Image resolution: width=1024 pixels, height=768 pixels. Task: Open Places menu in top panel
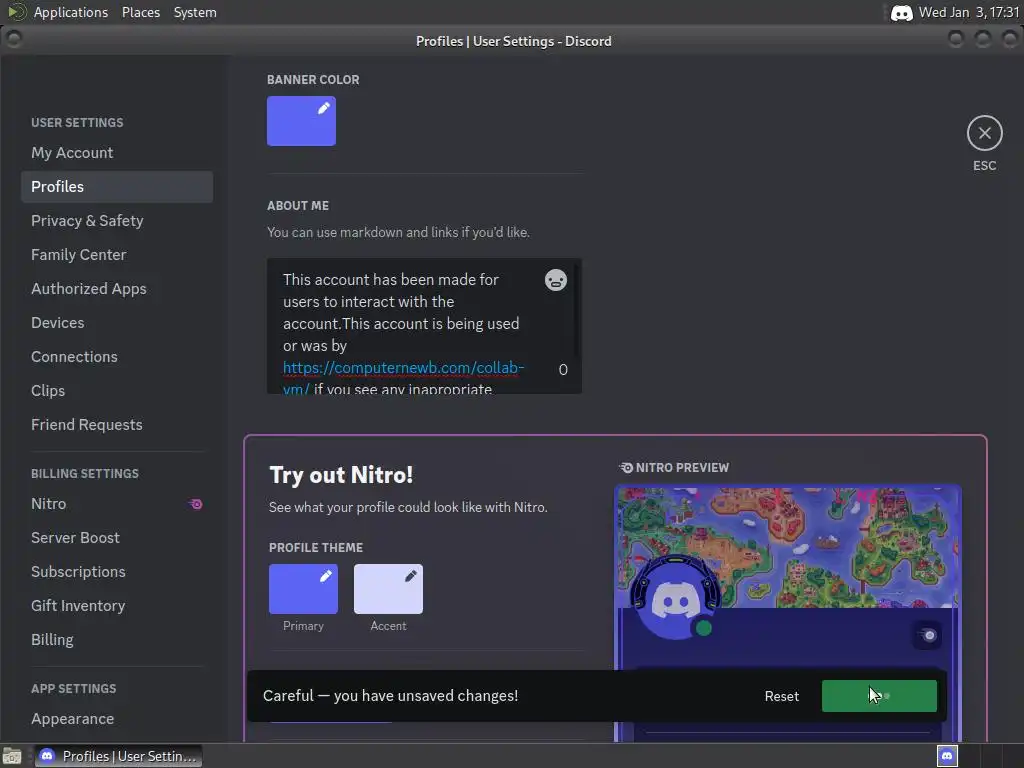pyautogui.click(x=140, y=12)
